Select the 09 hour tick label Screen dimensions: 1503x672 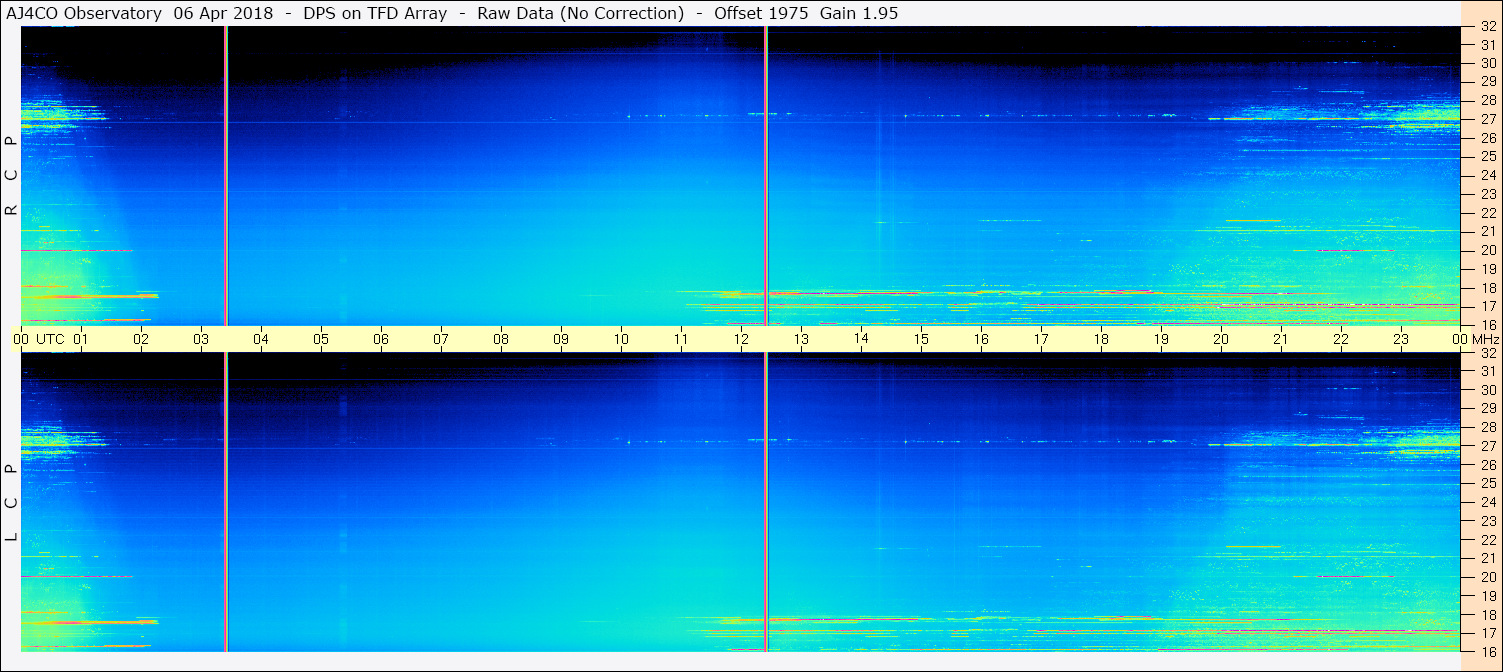click(561, 339)
